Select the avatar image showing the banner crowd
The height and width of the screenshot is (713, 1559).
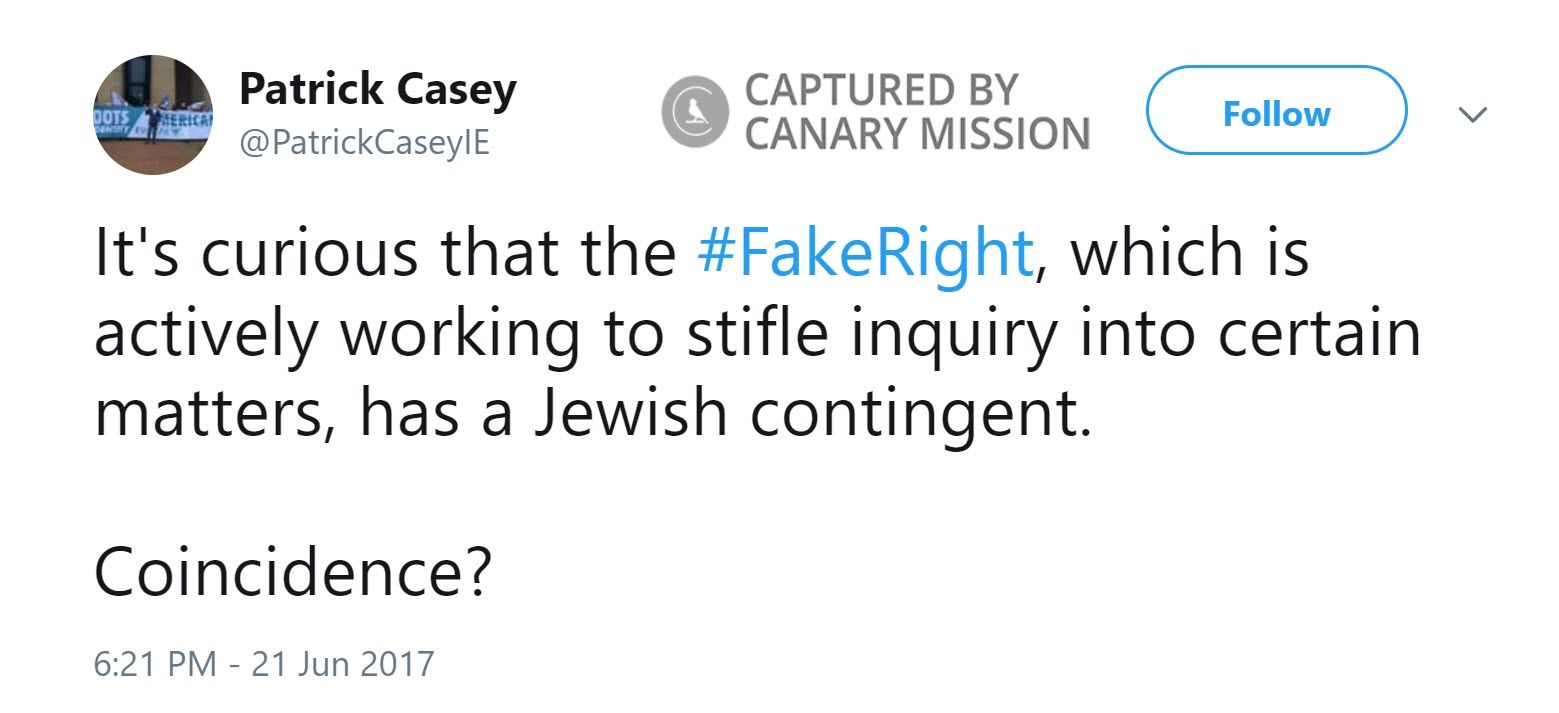coord(152,113)
